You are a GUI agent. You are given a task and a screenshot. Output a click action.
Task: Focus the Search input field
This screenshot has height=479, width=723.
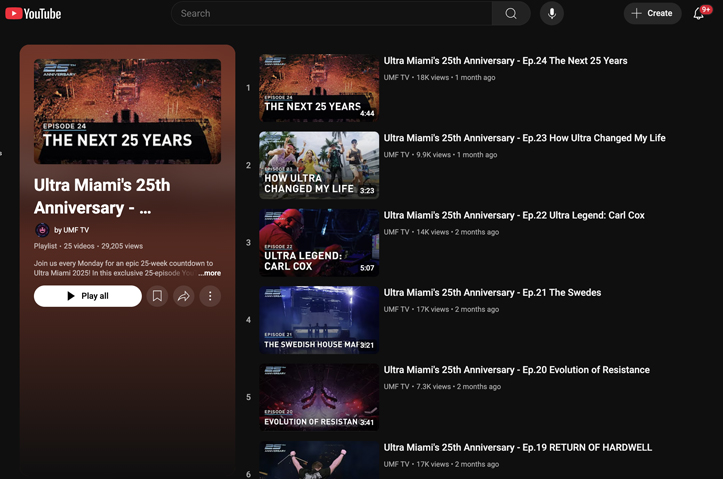pos(332,13)
